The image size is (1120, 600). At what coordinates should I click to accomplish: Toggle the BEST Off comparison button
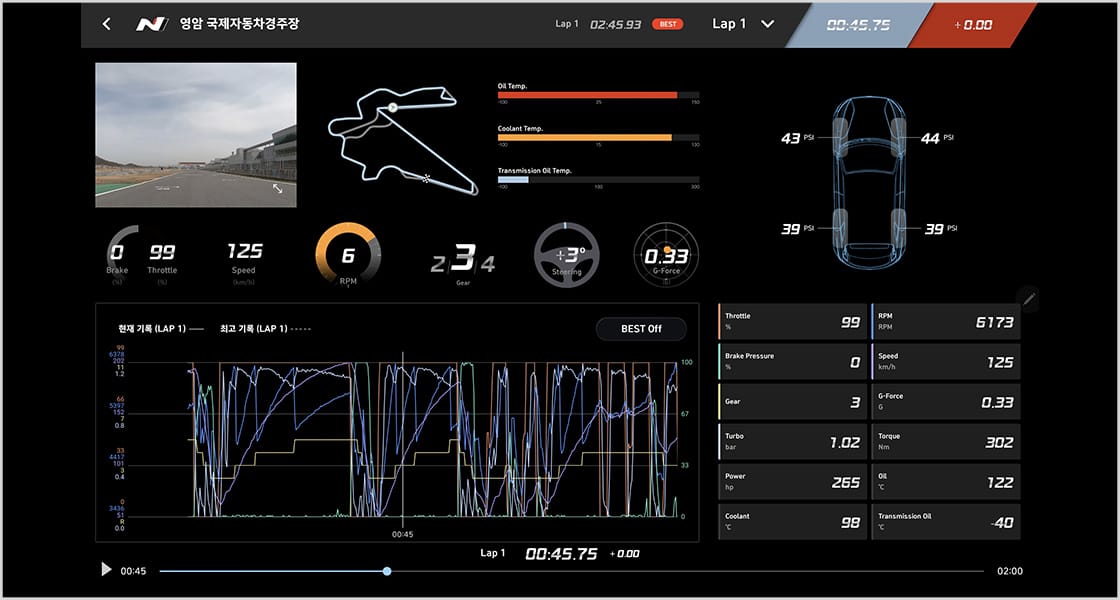[641, 329]
